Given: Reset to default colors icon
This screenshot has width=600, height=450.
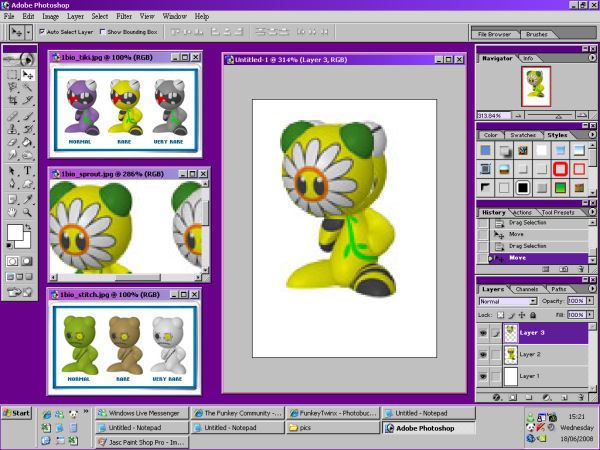Looking at the screenshot, I should click(x=9, y=245).
